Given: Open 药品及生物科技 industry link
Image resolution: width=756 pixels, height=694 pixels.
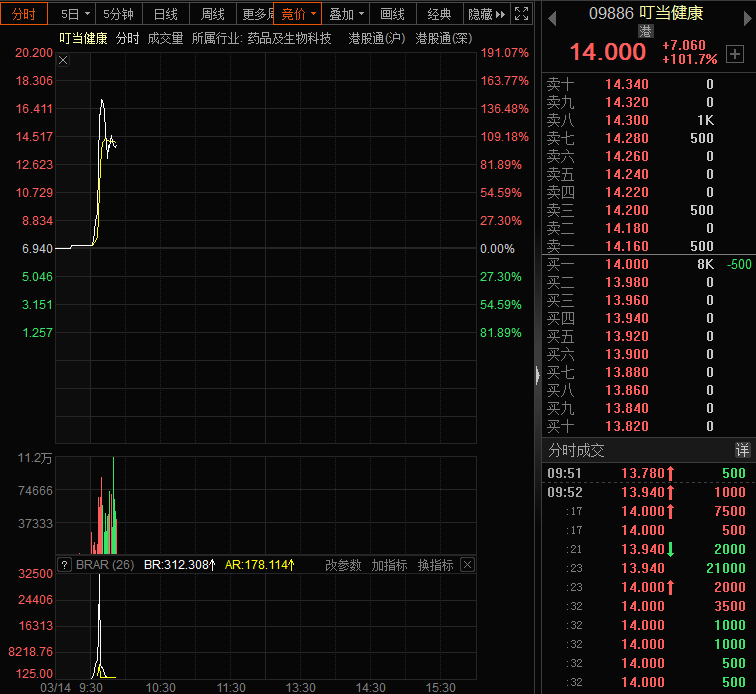Looking at the screenshot, I should pos(289,39).
